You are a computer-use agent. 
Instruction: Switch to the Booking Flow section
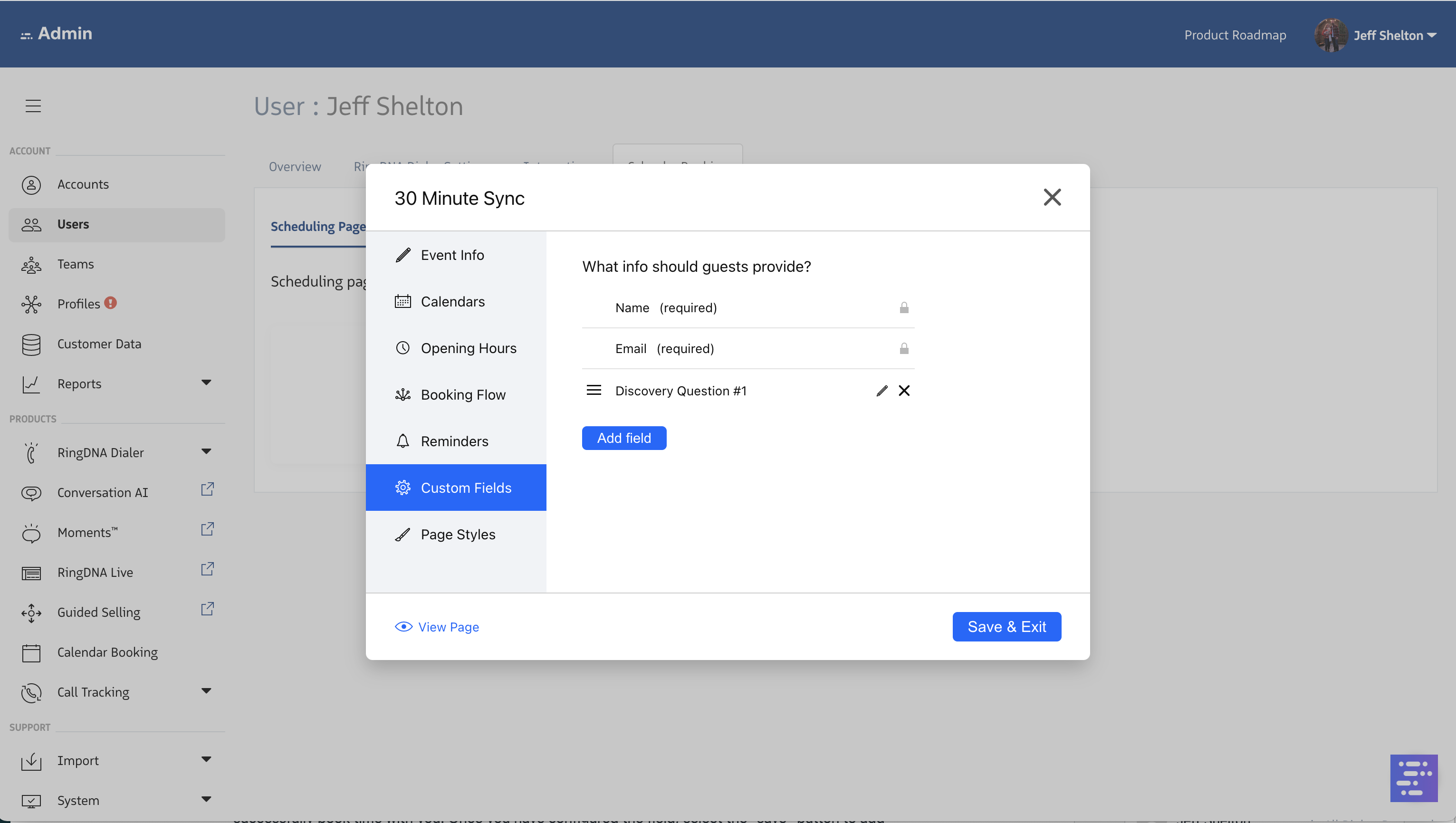pos(462,394)
